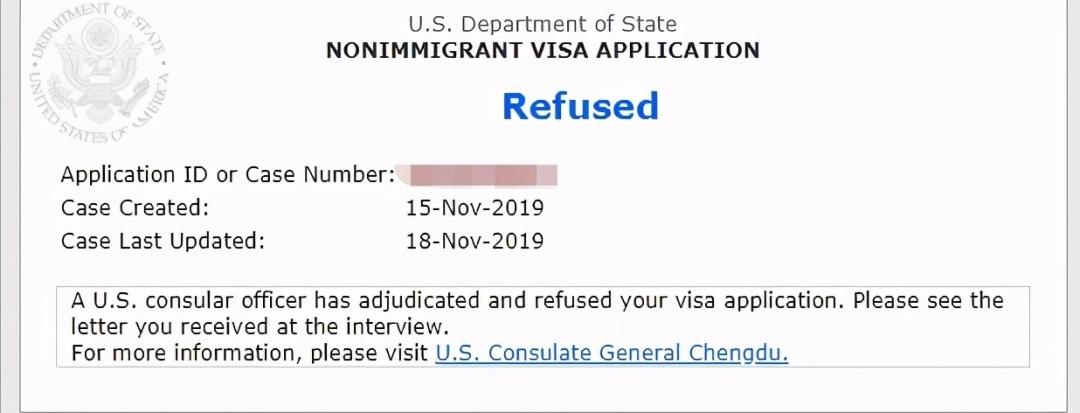Select the redacted case number value
The width and height of the screenshot is (1080, 413).
click(478, 177)
